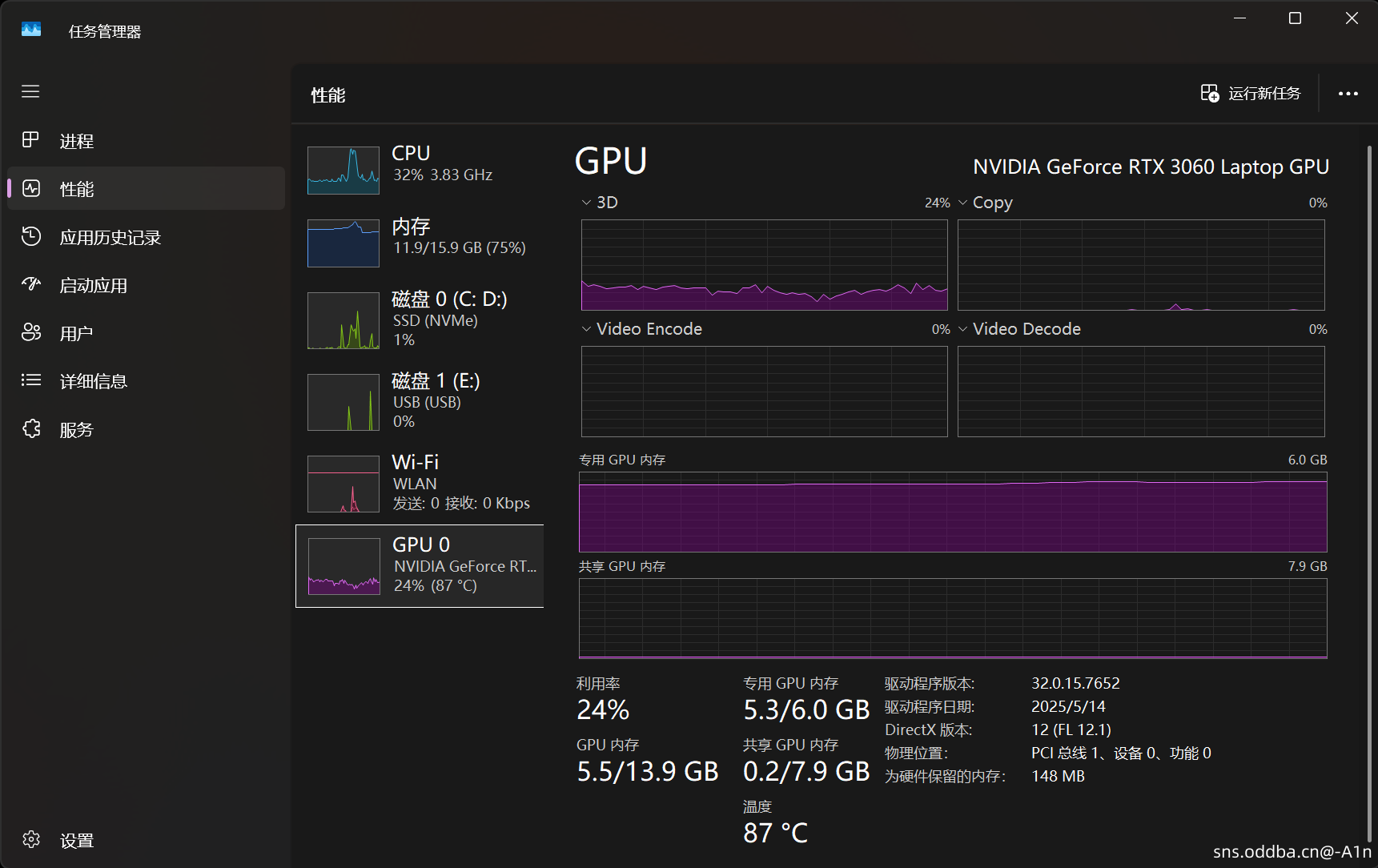Click the vertical scrollbar of GPU pane
The image size is (1378, 868).
pos(1370,492)
